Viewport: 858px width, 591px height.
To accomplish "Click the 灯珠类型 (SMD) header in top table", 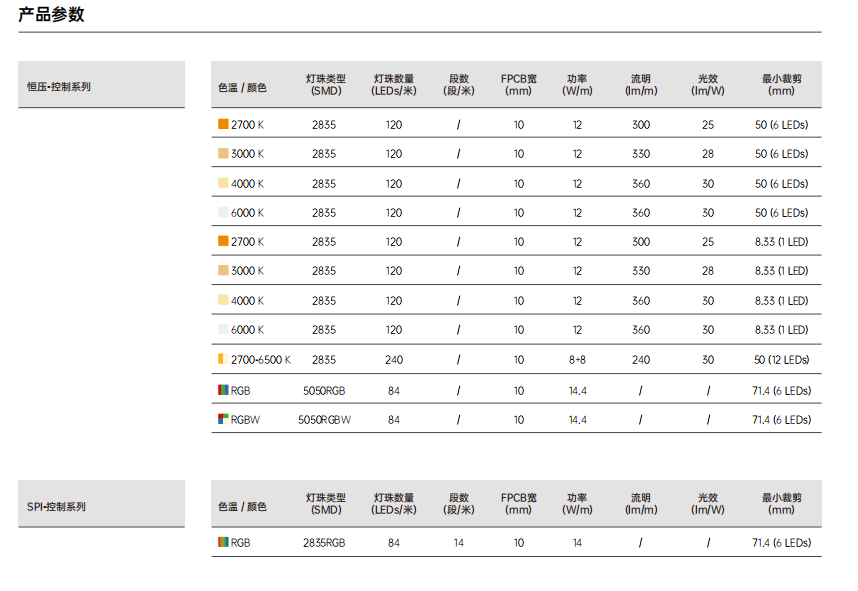I will pos(326,85).
